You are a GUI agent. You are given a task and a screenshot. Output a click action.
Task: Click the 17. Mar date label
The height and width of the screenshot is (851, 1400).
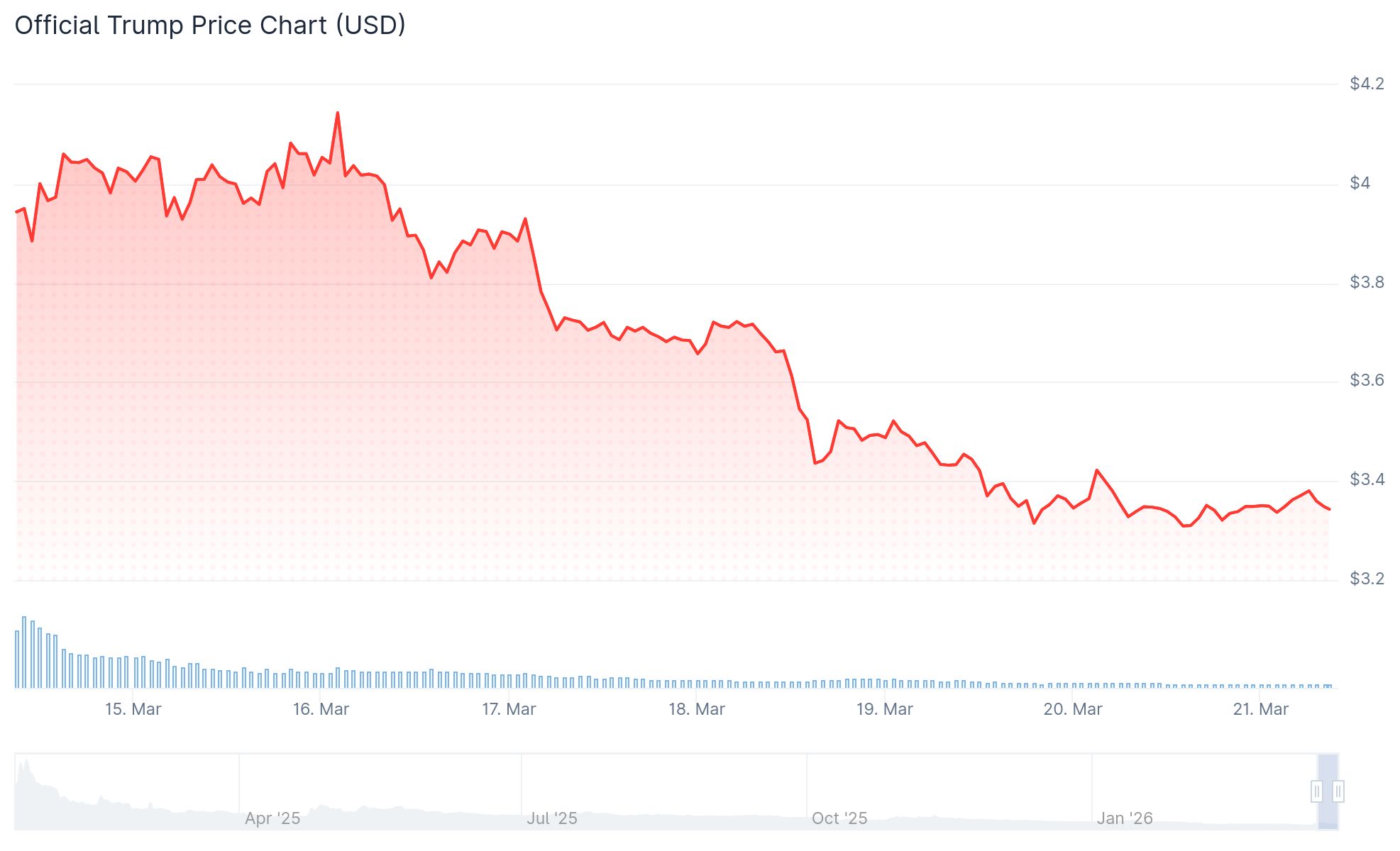click(509, 709)
